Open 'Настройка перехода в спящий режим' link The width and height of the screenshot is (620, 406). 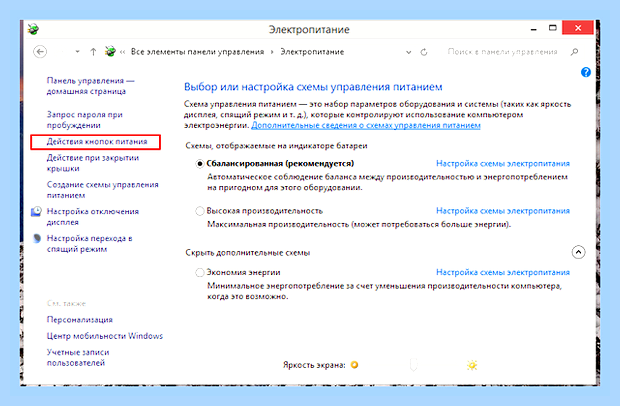89,244
